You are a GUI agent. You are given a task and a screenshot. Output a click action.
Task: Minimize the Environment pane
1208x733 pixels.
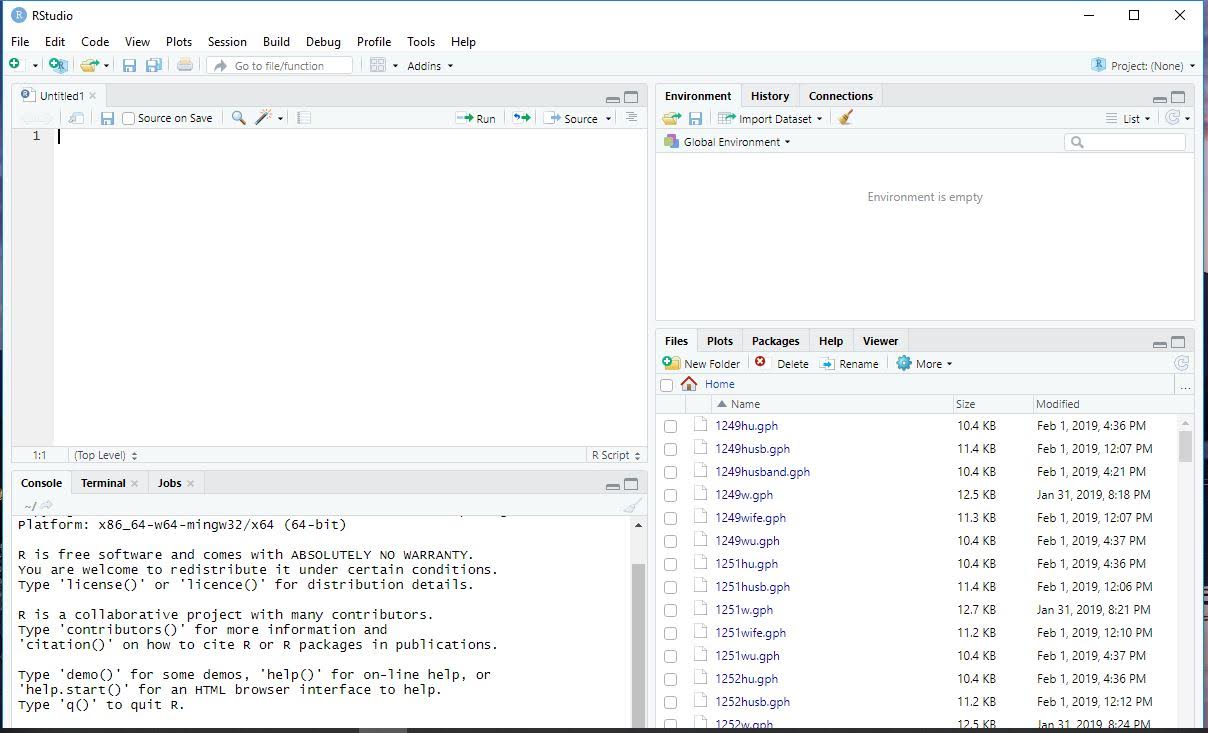pos(1159,98)
